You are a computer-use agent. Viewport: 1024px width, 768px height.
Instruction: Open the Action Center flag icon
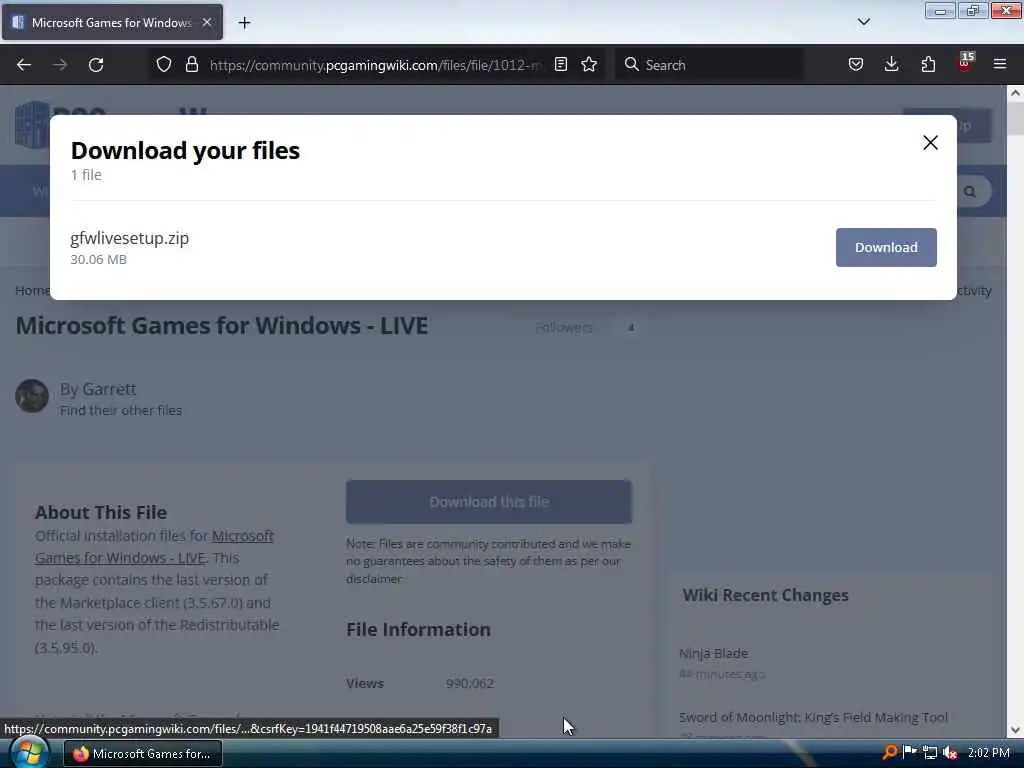point(909,752)
